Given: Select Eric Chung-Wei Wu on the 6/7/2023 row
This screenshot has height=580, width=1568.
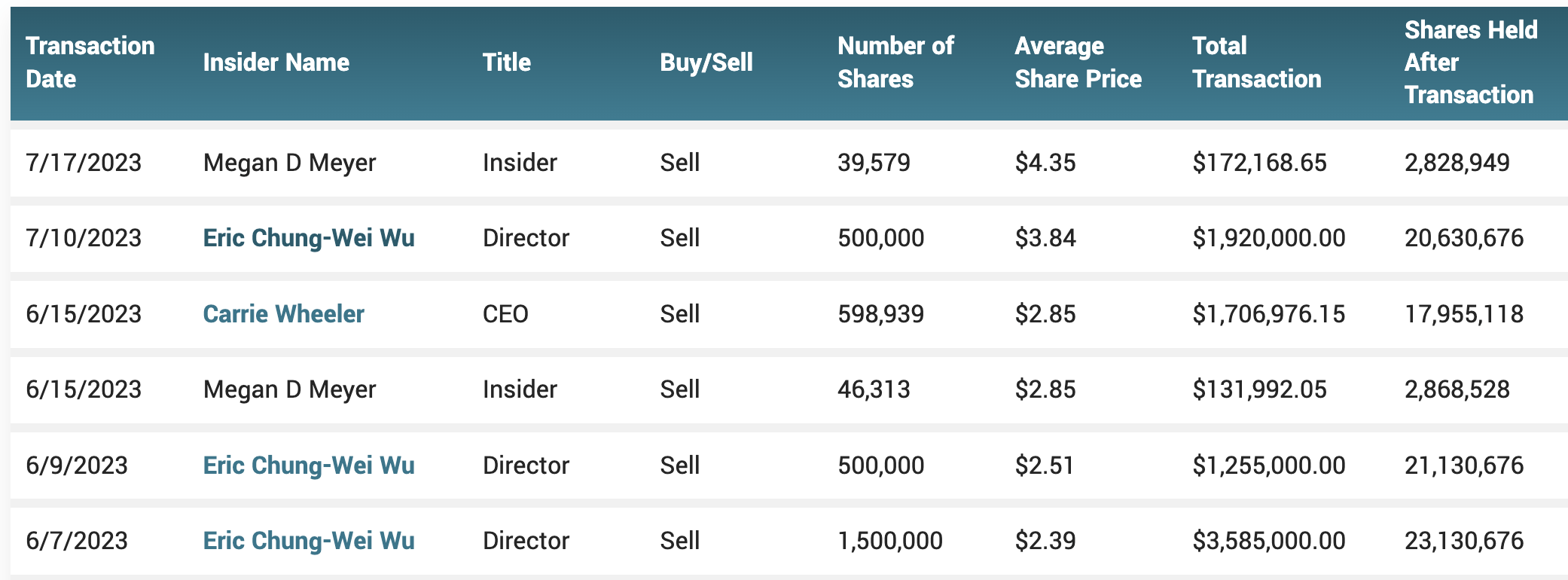Looking at the screenshot, I should 308,541.
